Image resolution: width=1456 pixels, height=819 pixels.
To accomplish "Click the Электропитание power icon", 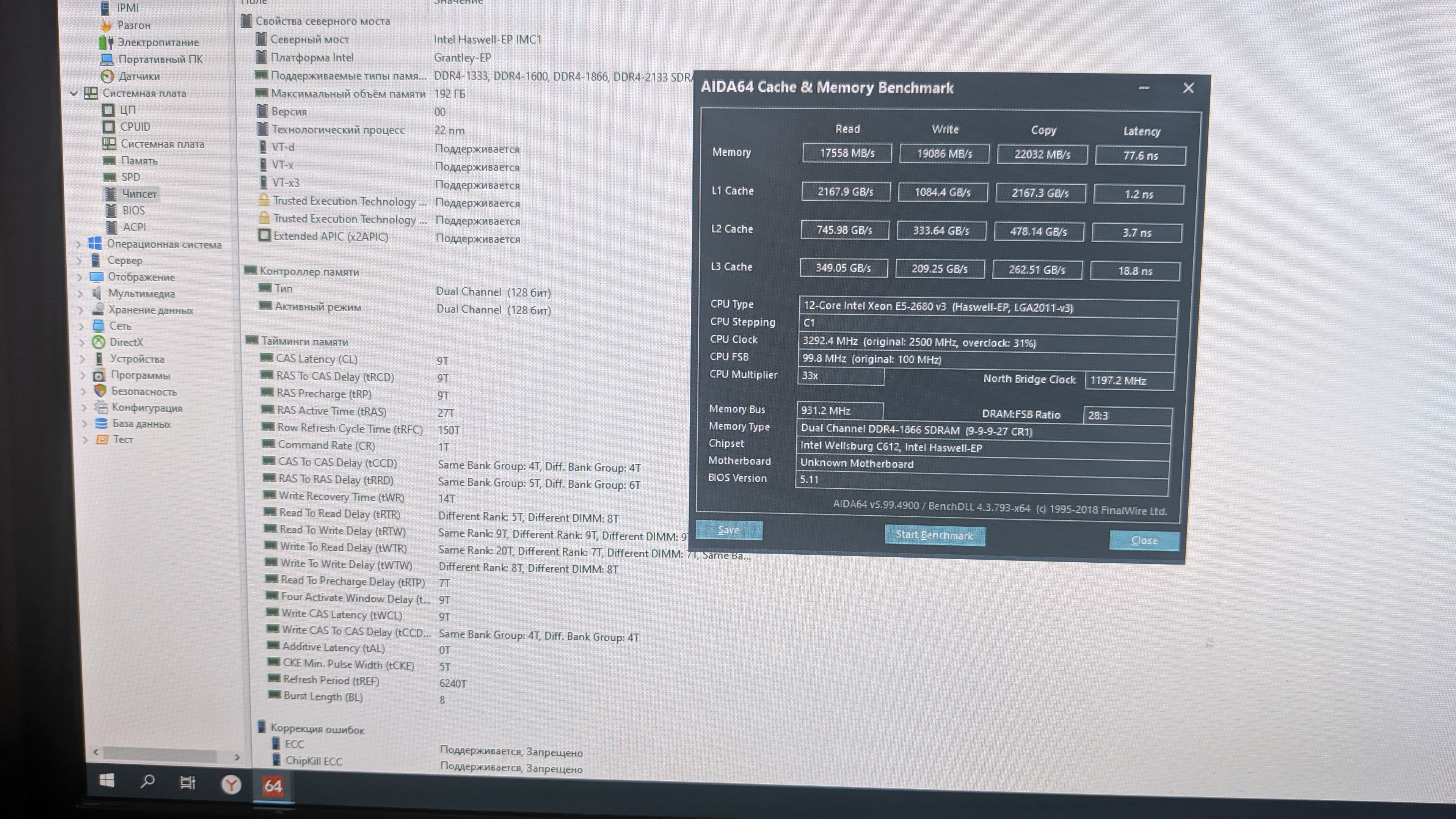I will coord(106,42).
